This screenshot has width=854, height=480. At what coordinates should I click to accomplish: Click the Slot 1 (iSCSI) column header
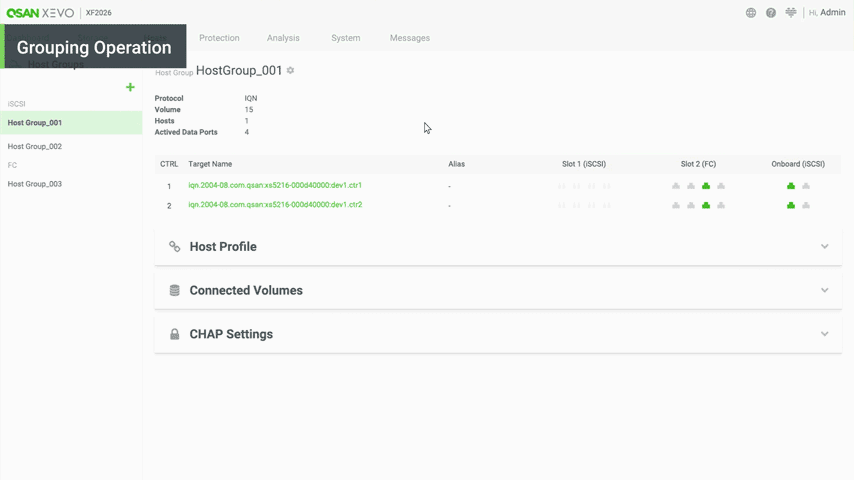(x=584, y=164)
